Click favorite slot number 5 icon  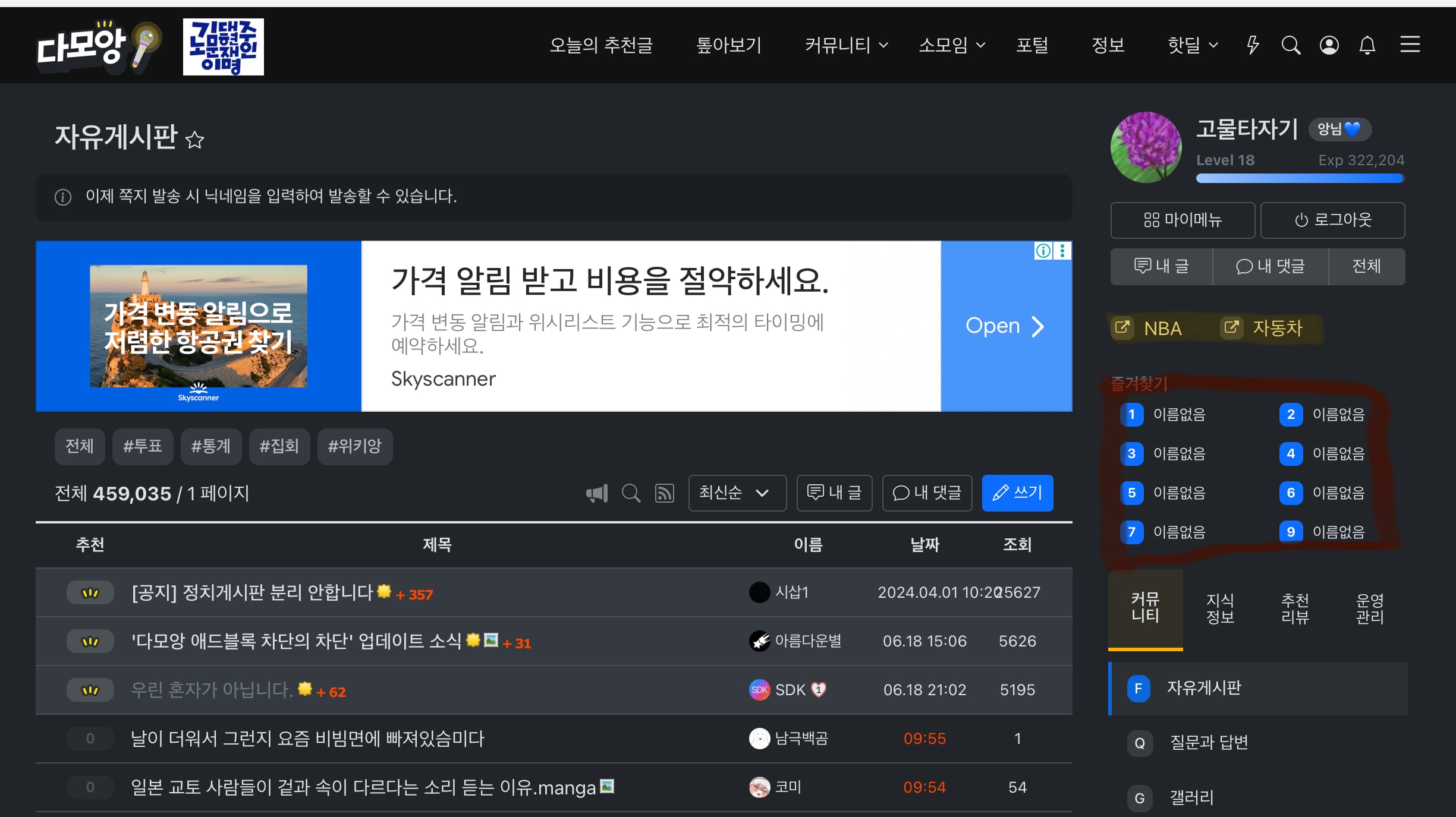(x=1131, y=493)
